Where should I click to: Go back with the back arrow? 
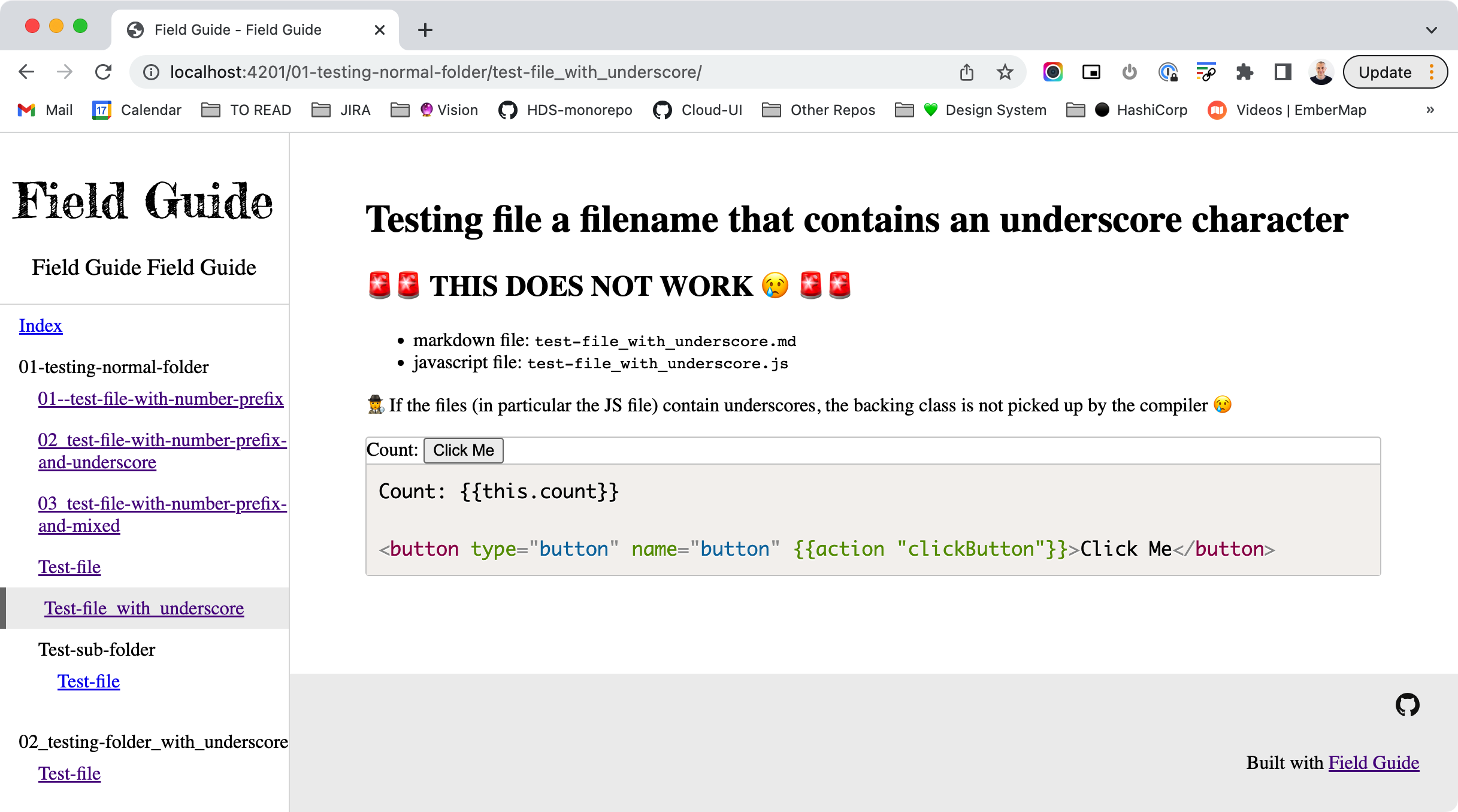pos(26,72)
